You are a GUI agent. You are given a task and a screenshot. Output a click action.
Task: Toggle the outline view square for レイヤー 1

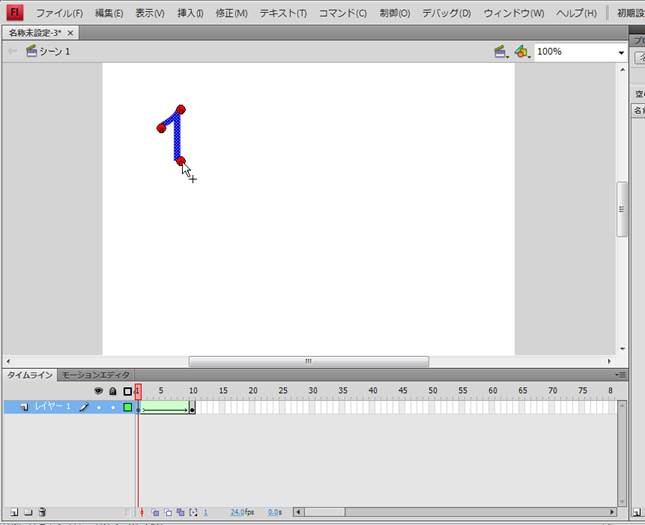[x=127, y=407]
